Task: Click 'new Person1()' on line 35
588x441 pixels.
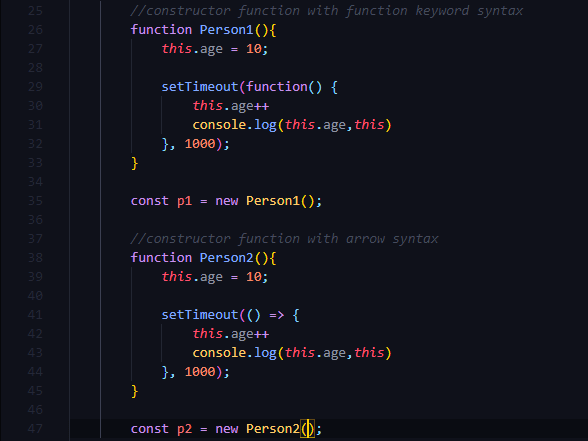Action: click(265, 201)
